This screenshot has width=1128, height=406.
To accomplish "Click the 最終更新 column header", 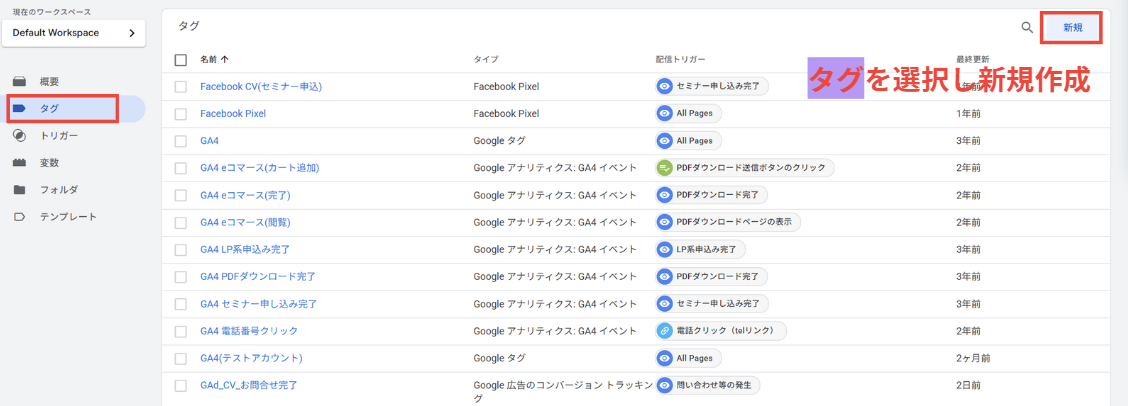I will click(x=972, y=60).
